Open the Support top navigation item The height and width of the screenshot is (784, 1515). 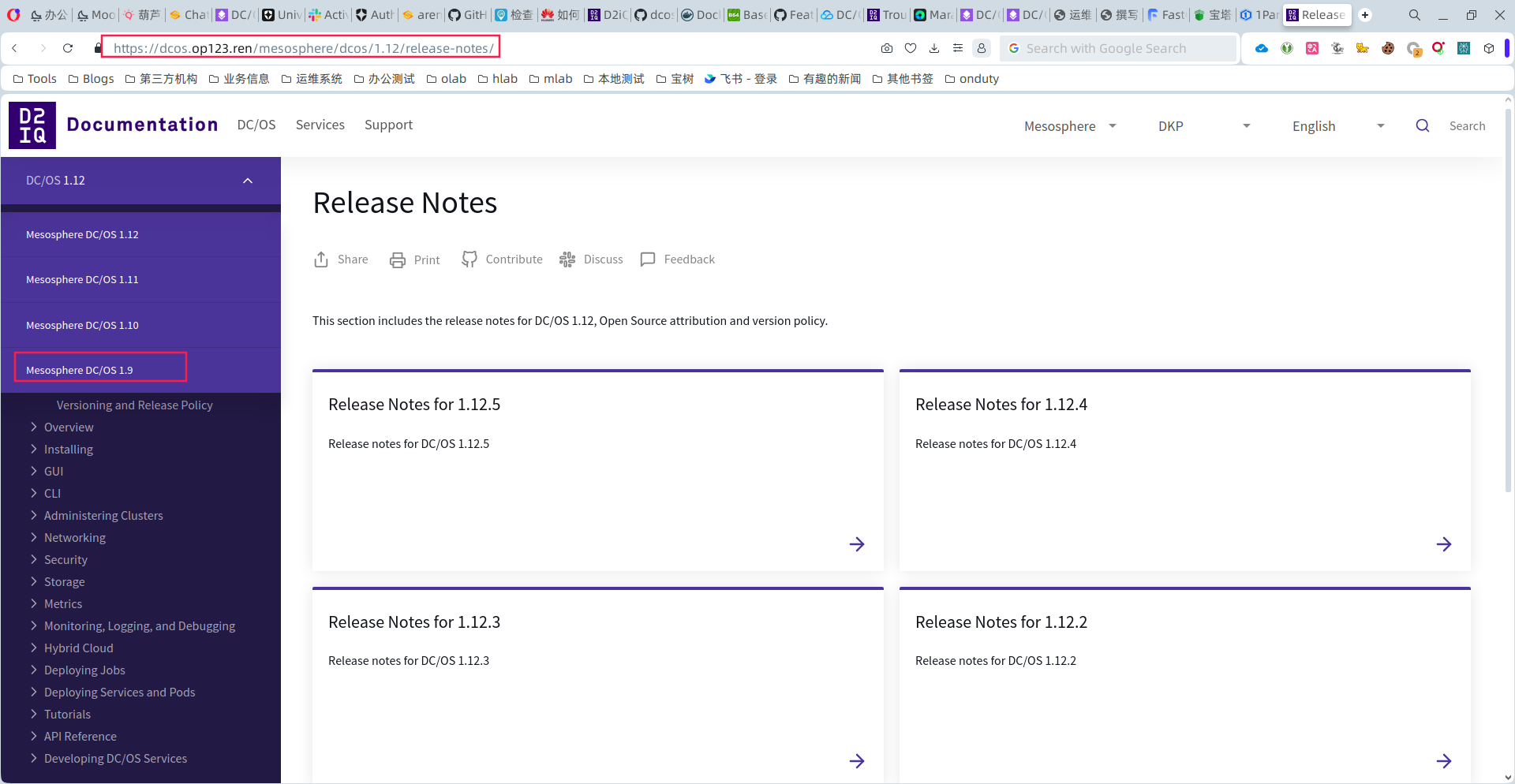388,125
